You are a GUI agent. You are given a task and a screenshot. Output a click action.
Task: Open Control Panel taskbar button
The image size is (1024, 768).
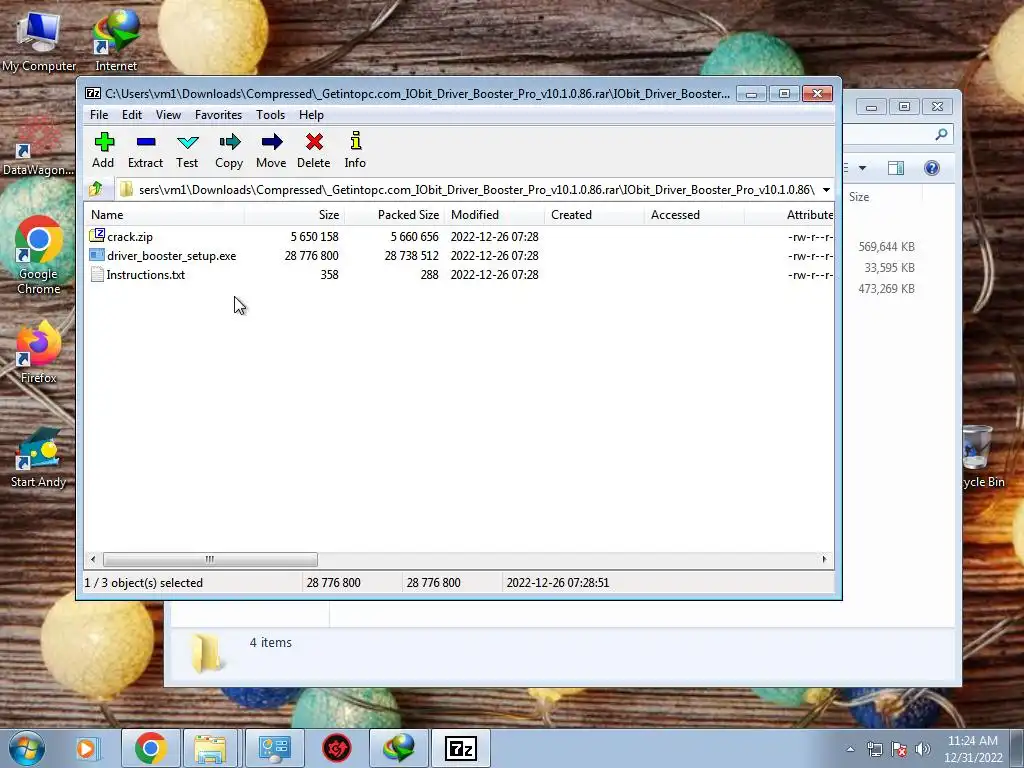tap(274, 748)
